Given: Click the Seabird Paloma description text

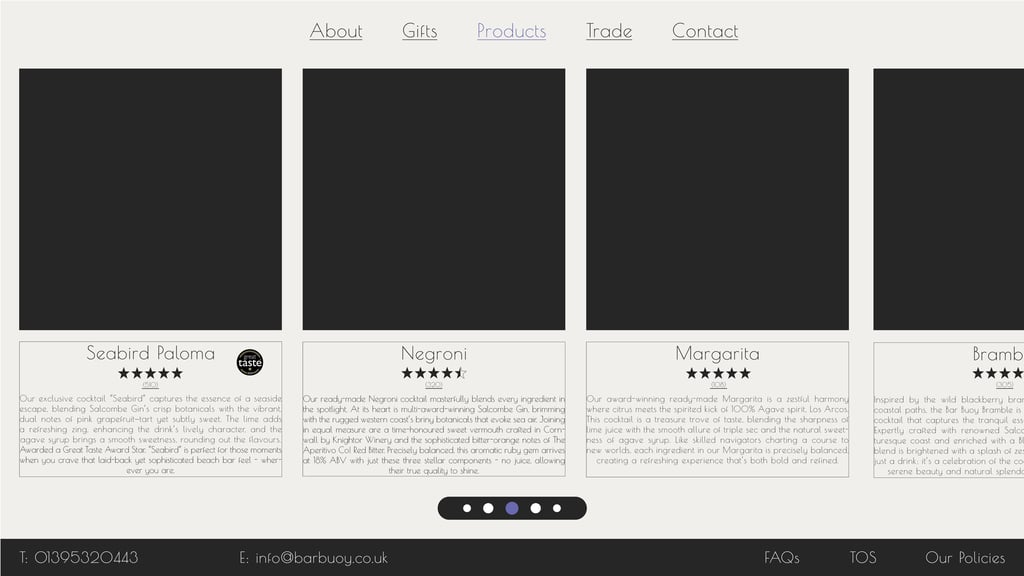Looking at the screenshot, I should coord(150,434).
